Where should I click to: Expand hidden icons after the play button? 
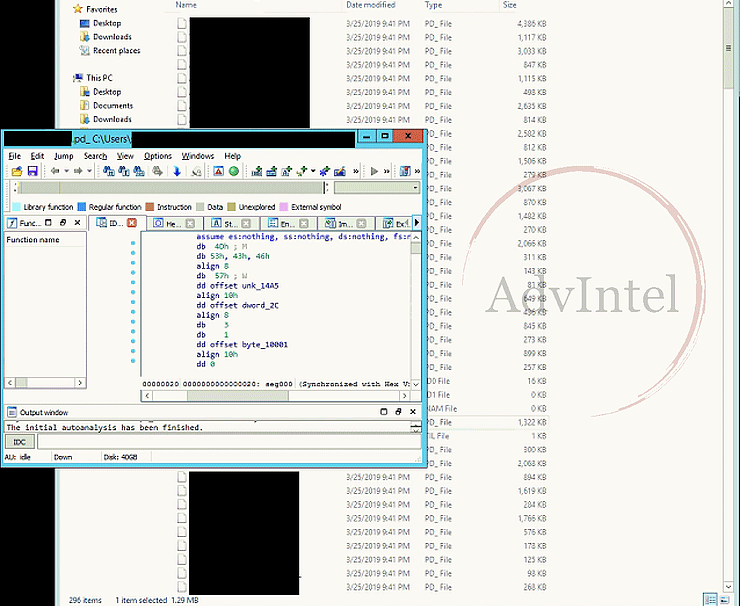click(387, 171)
